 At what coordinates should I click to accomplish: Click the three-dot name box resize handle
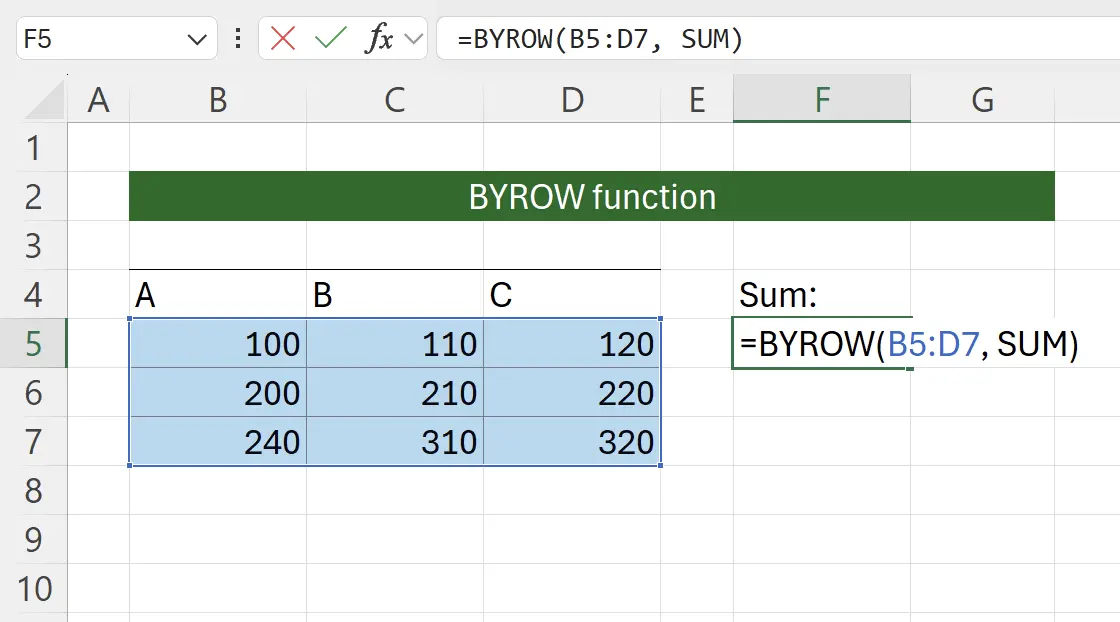238,39
